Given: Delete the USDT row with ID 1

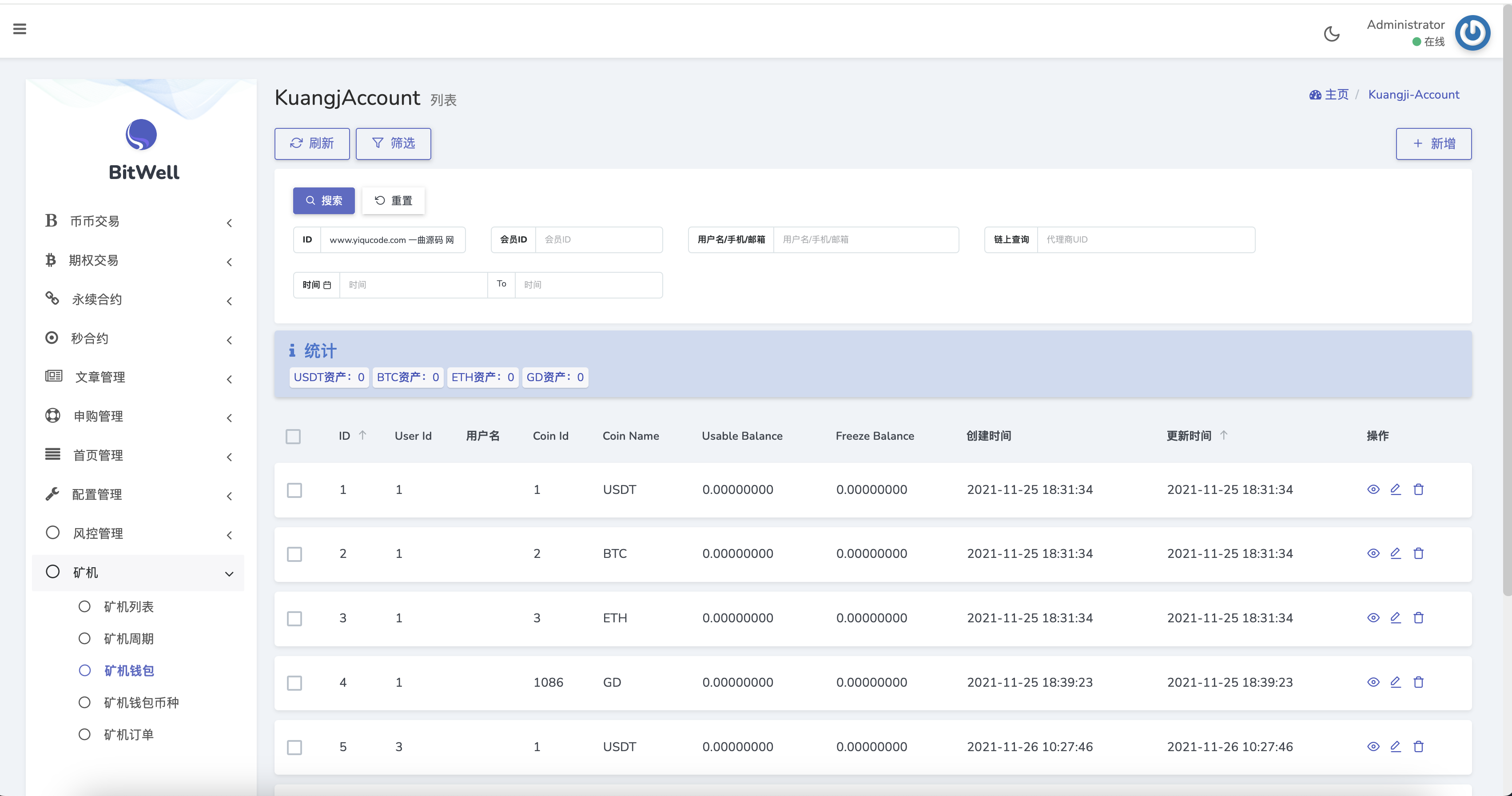Looking at the screenshot, I should pos(1418,489).
